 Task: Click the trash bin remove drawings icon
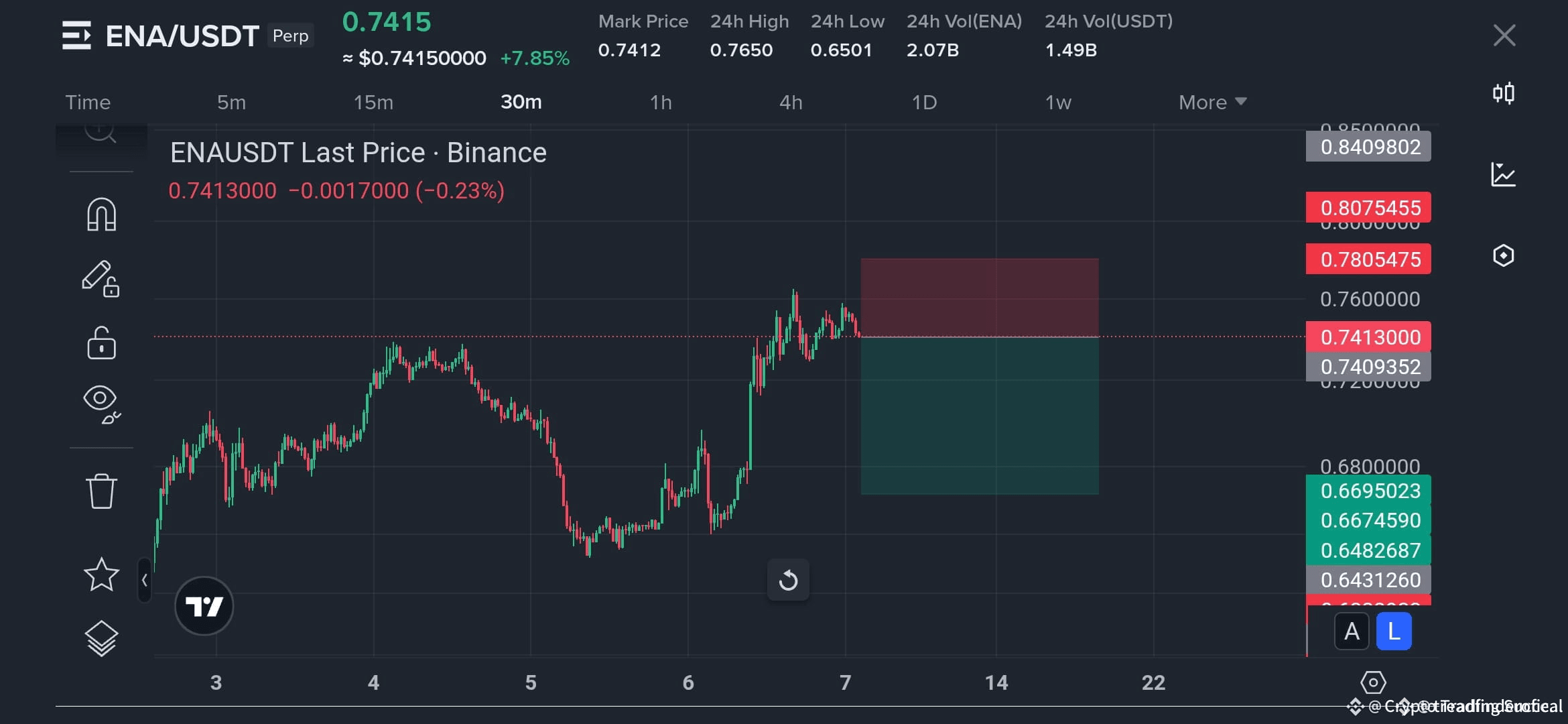pyautogui.click(x=101, y=491)
